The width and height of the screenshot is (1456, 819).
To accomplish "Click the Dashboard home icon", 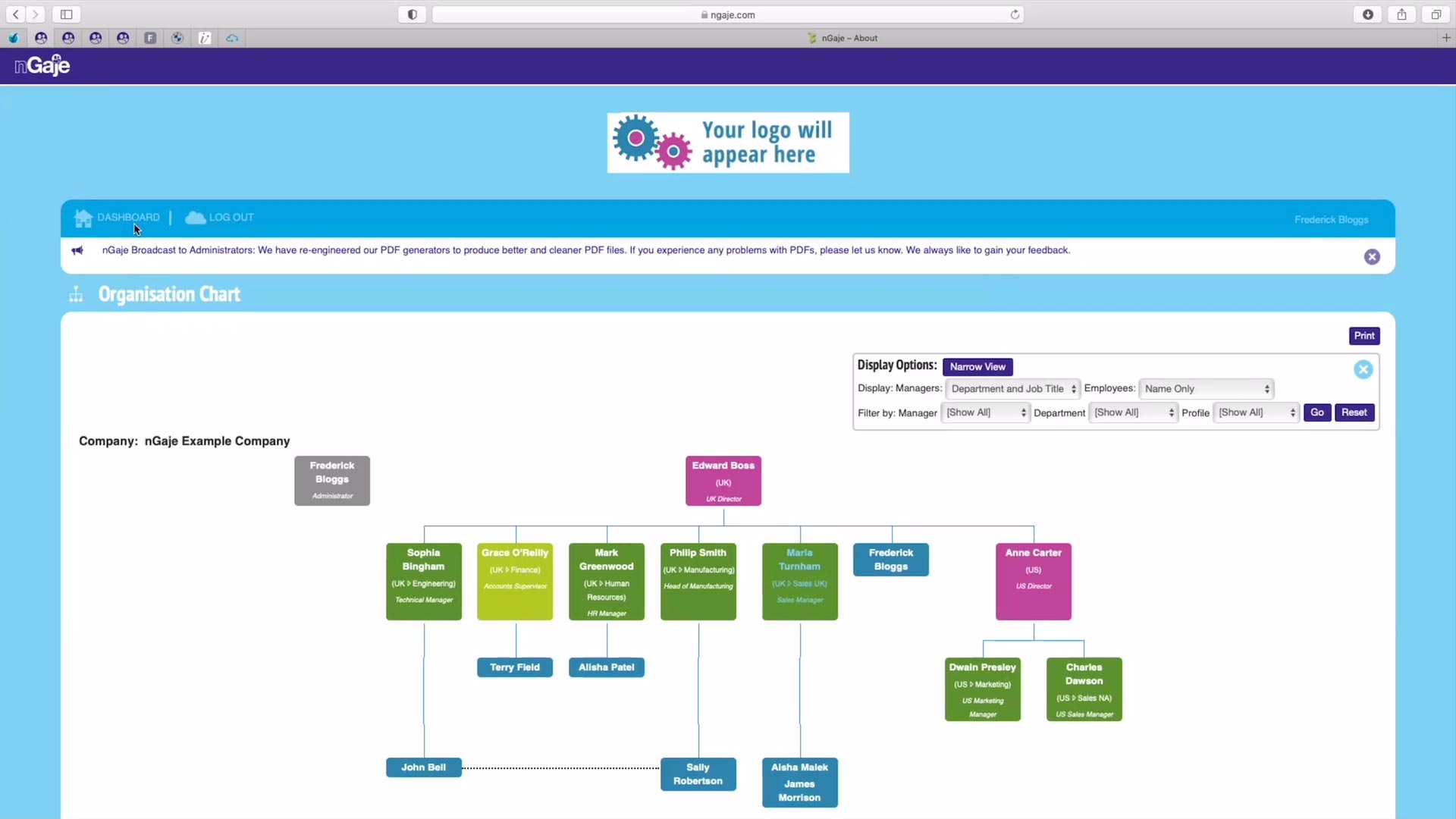I will 83,218.
